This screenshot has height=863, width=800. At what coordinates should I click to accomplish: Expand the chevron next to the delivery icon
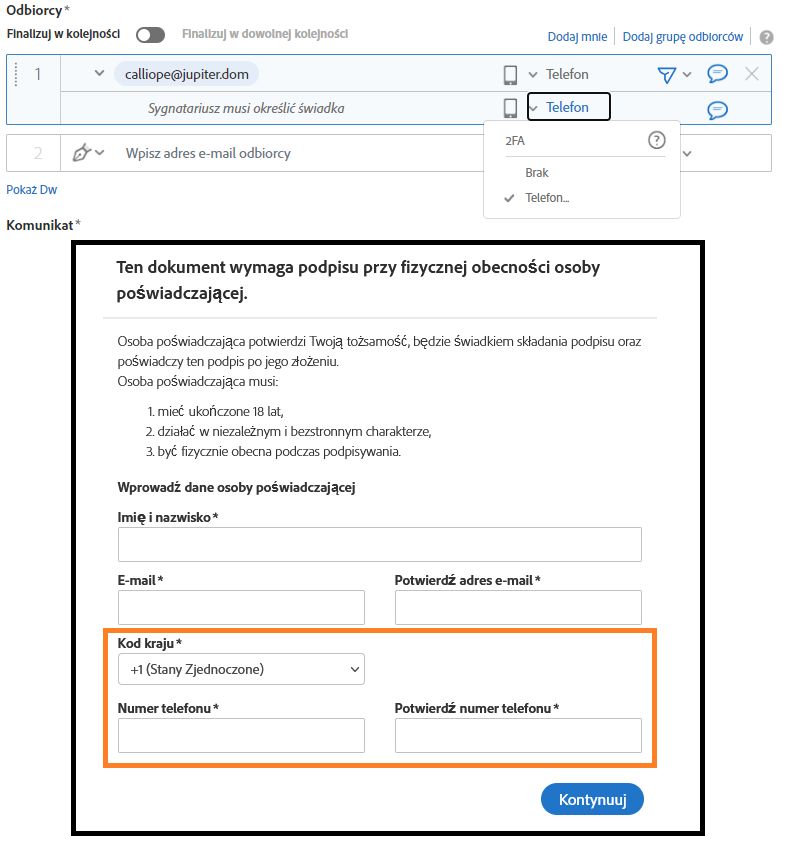point(687,74)
